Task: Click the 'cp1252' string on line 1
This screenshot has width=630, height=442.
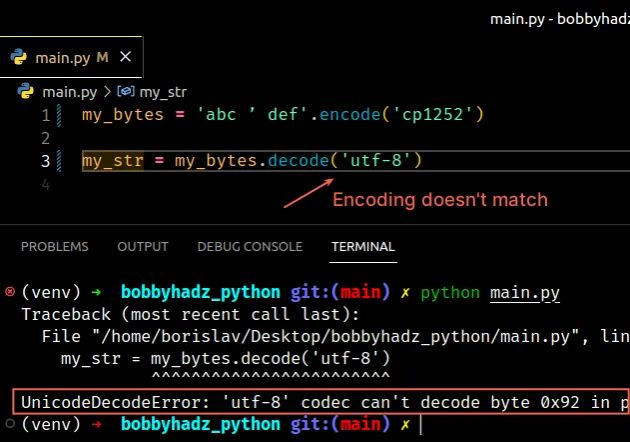Action: click(432, 115)
